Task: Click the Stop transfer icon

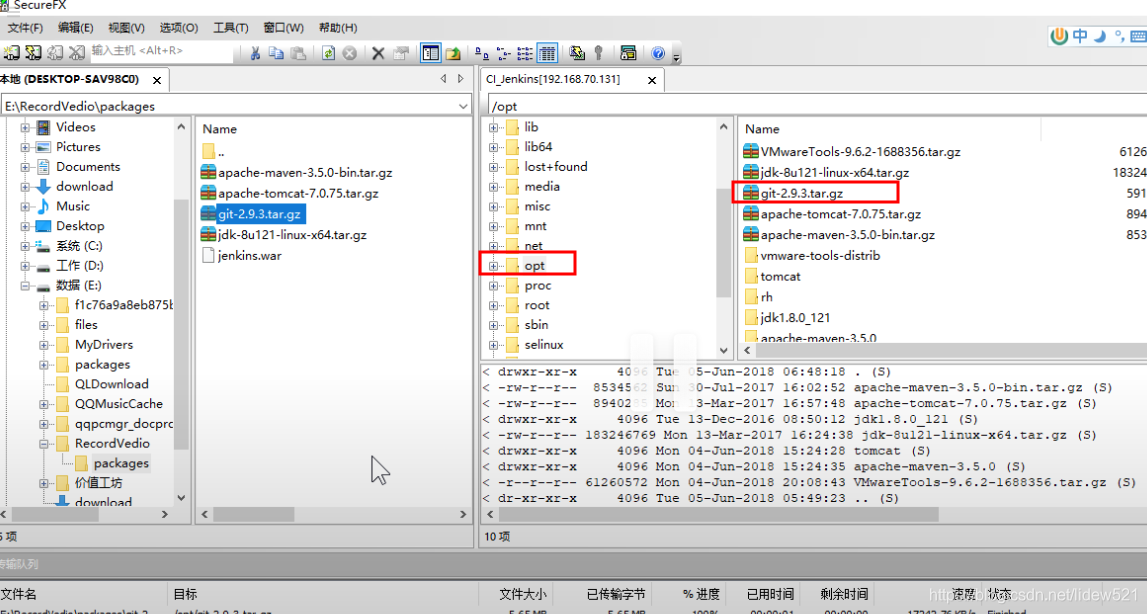Action: [x=350, y=53]
